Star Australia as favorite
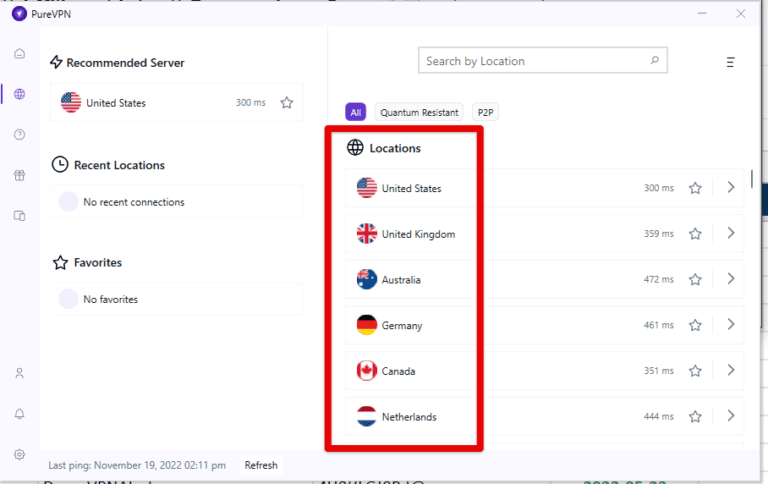This screenshot has height=484, width=768. (695, 279)
